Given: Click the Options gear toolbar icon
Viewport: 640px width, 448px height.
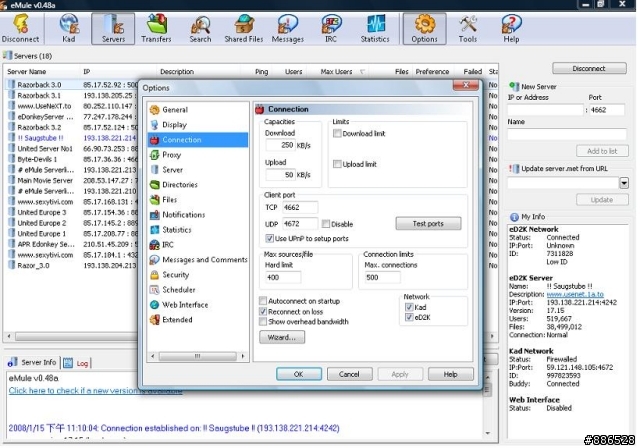Looking at the screenshot, I should (424, 29).
